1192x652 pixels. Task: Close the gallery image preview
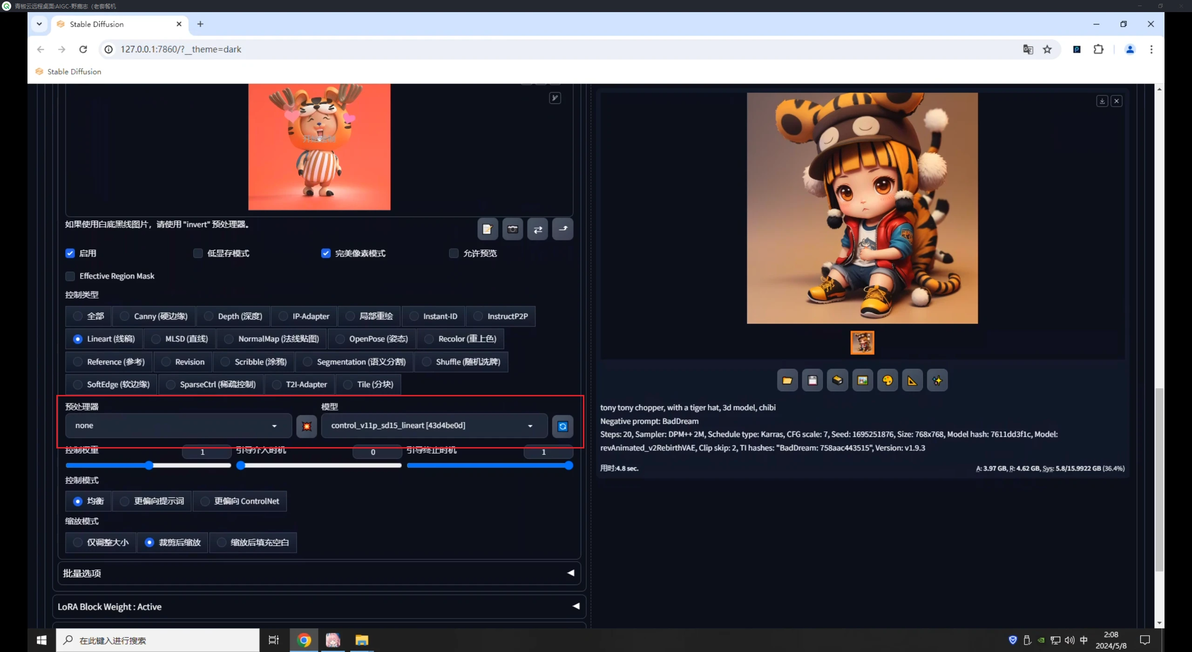[1117, 101]
